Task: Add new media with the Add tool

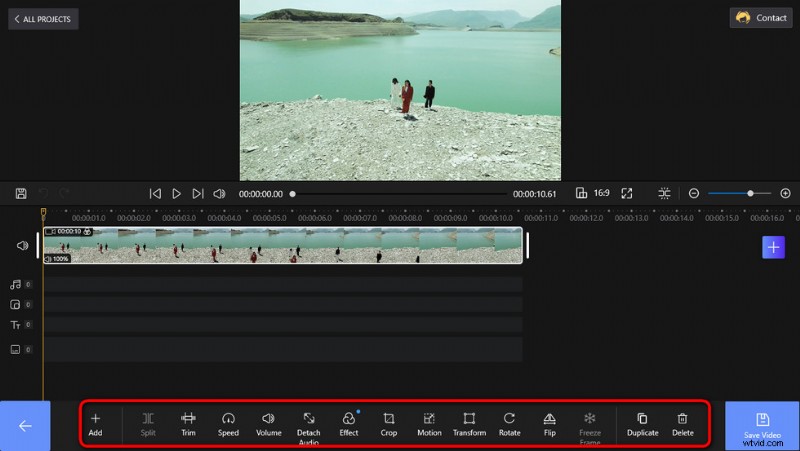Action: tap(95, 424)
